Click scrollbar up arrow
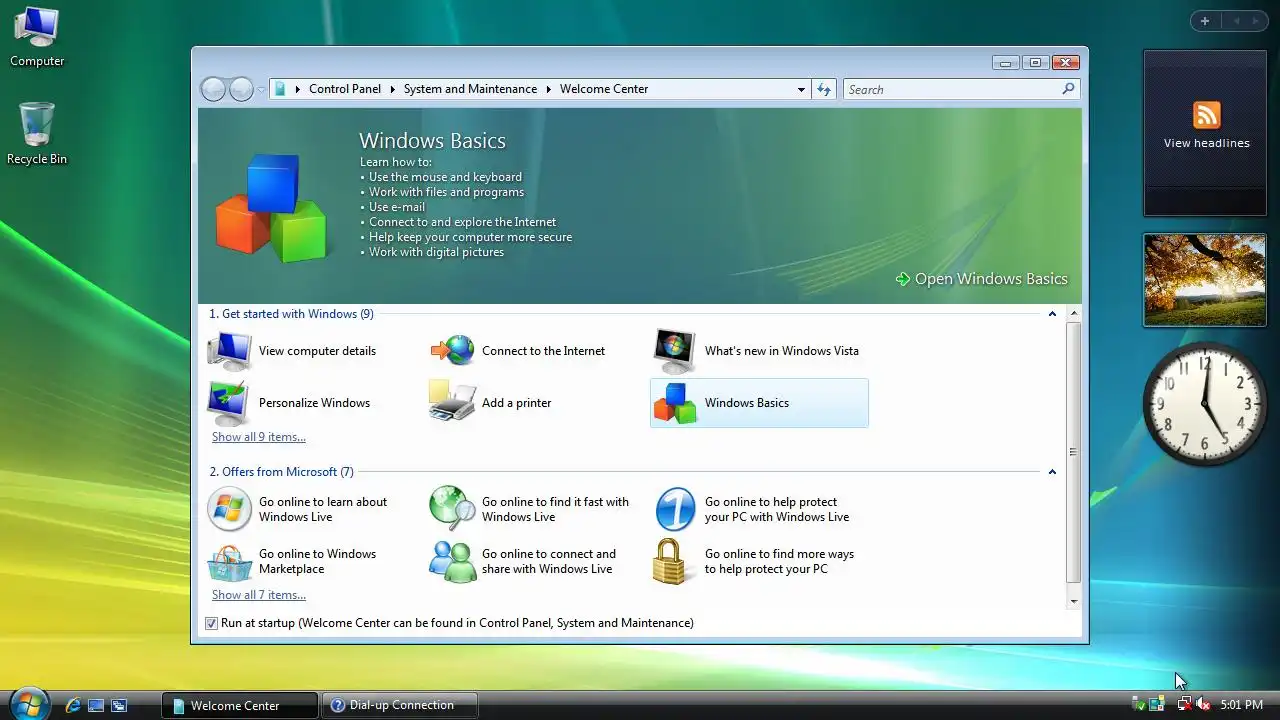This screenshot has height=720, width=1280. pyautogui.click(x=1073, y=314)
